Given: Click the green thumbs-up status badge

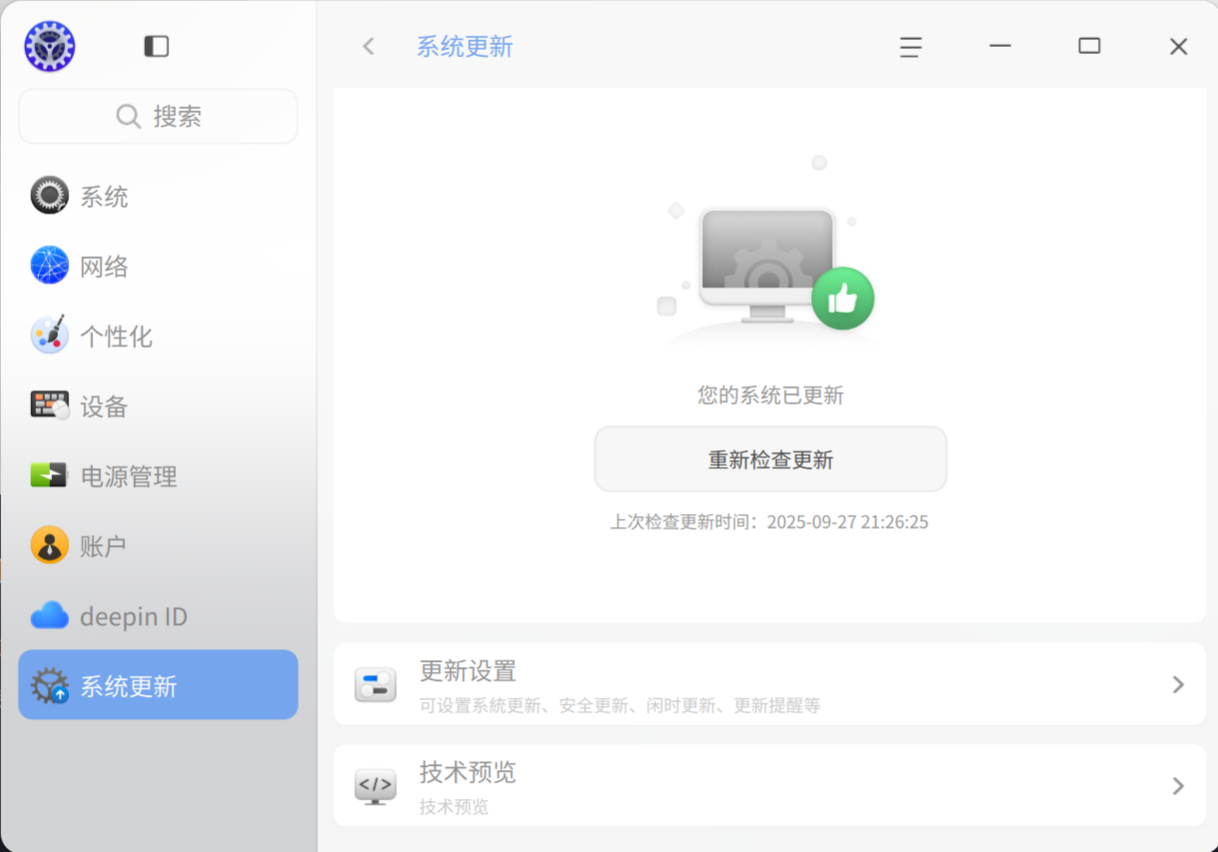Looking at the screenshot, I should [843, 298].
